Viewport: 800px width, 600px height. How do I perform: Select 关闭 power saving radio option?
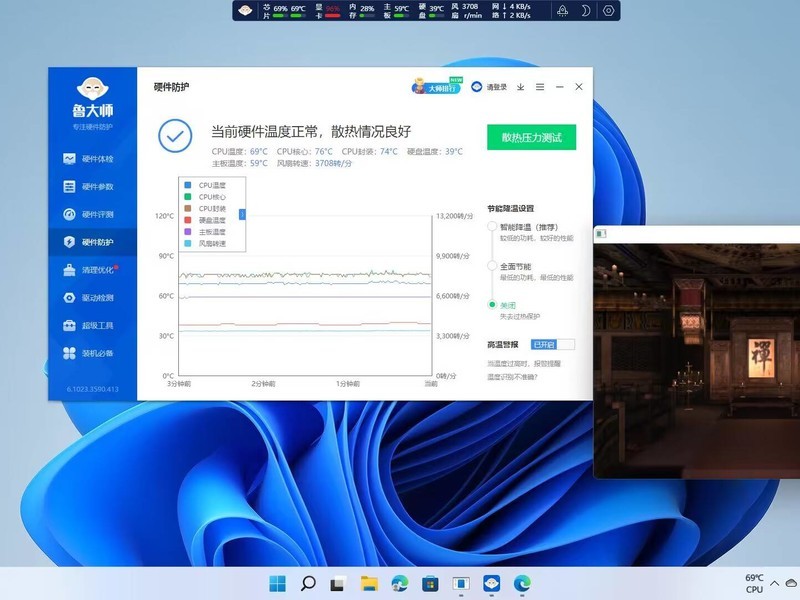pyautogui.click(x=492, y=305)
